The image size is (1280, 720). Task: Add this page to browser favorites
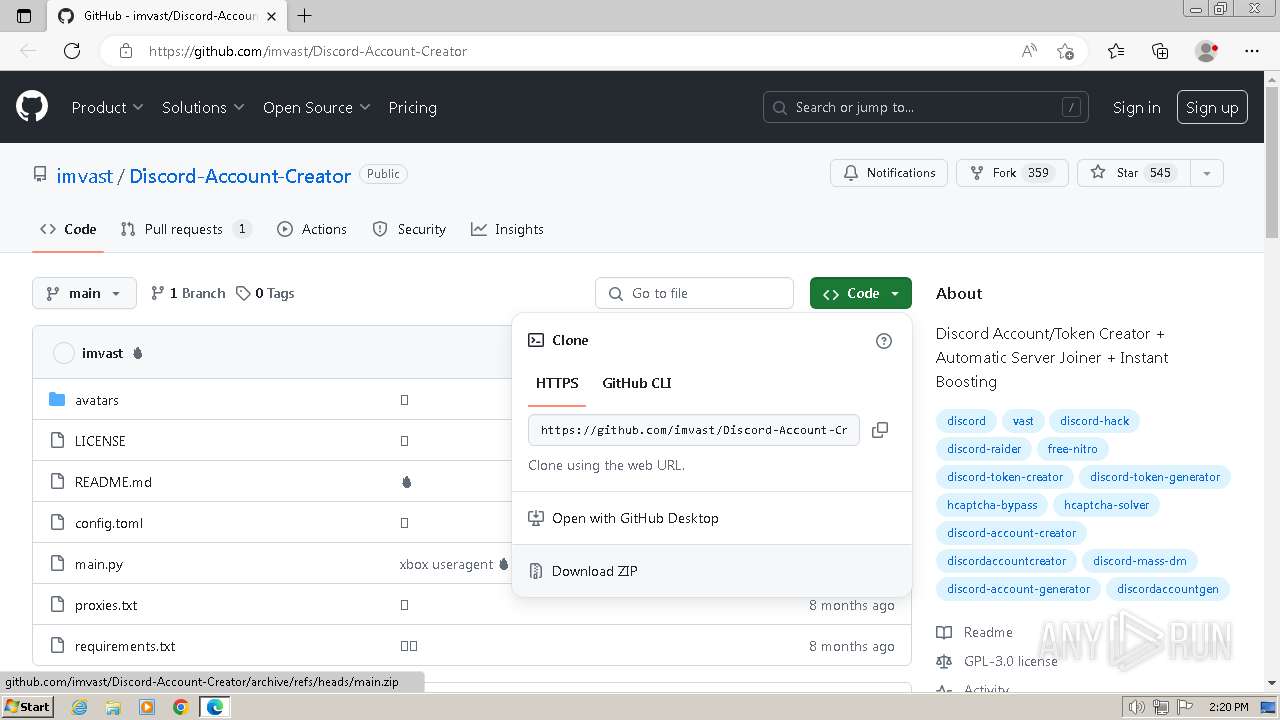(x=1065, y=51)
